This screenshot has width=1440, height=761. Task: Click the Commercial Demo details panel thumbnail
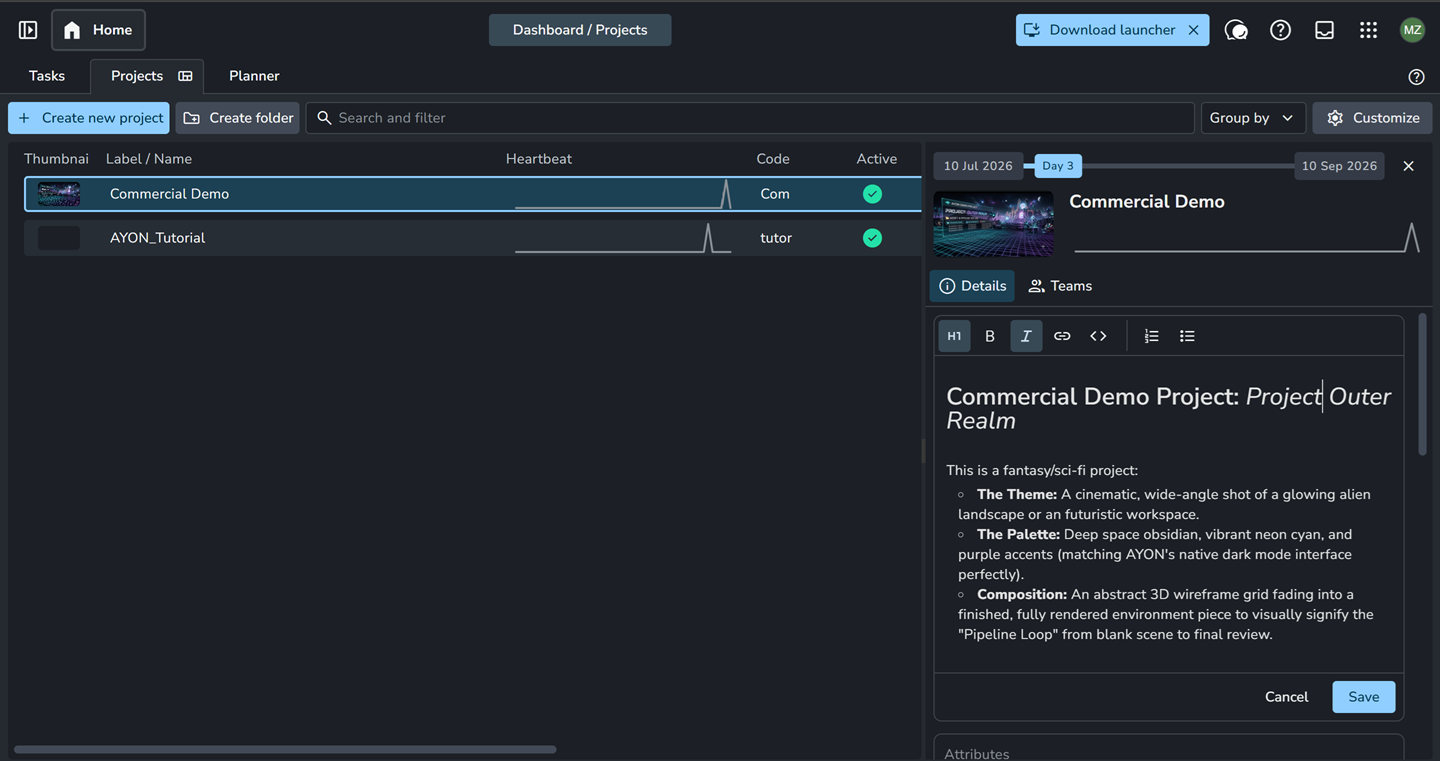coord(993,224)
